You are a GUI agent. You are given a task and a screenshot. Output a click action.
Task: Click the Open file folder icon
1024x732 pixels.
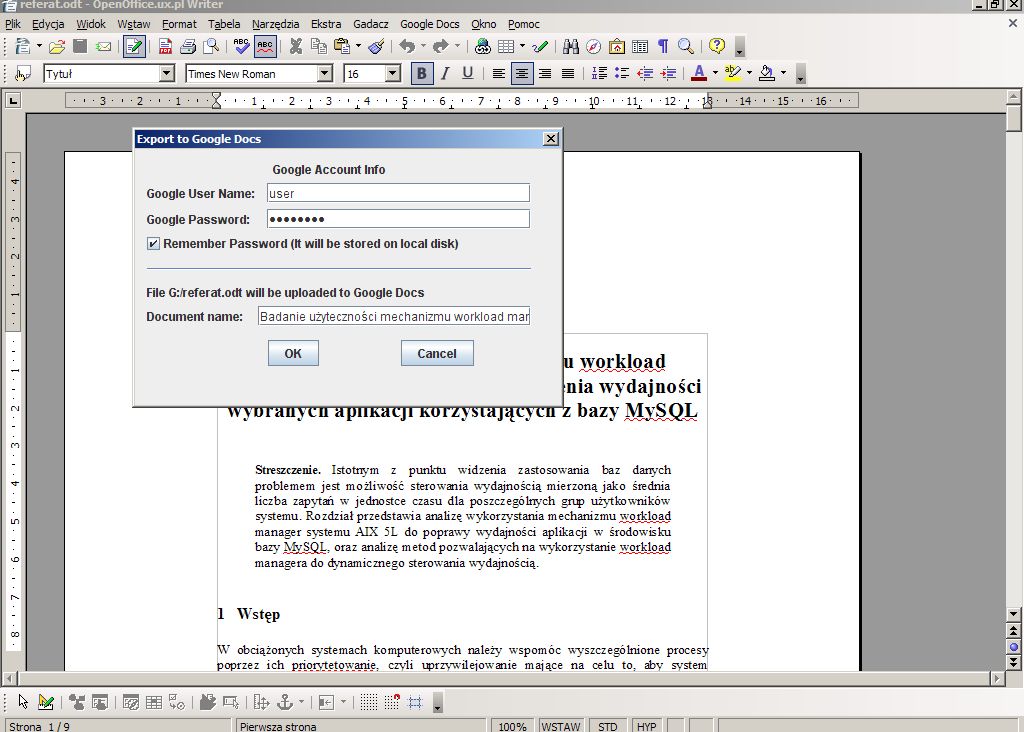coord(57,46)
